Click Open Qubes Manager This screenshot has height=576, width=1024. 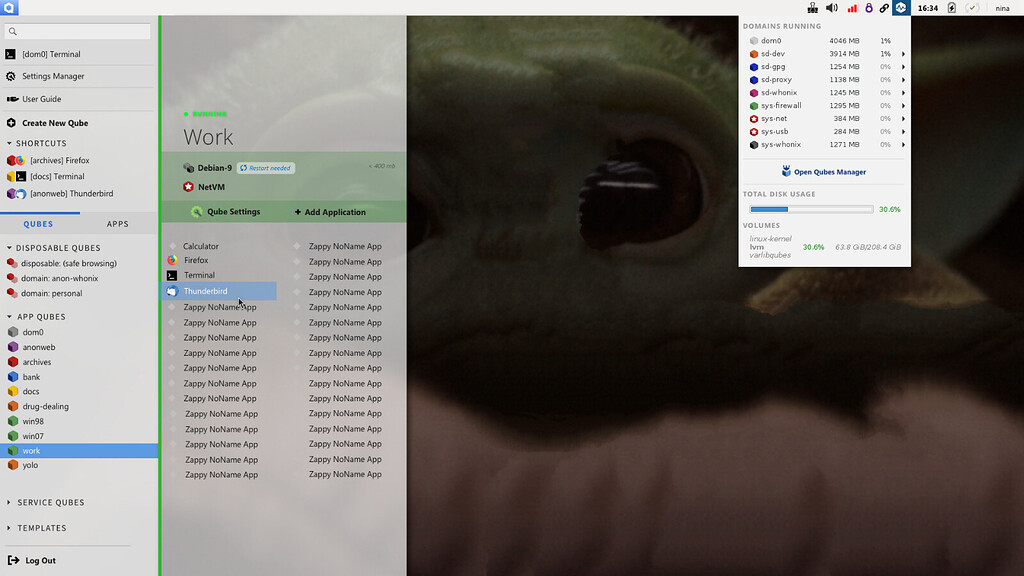(829, 172)
